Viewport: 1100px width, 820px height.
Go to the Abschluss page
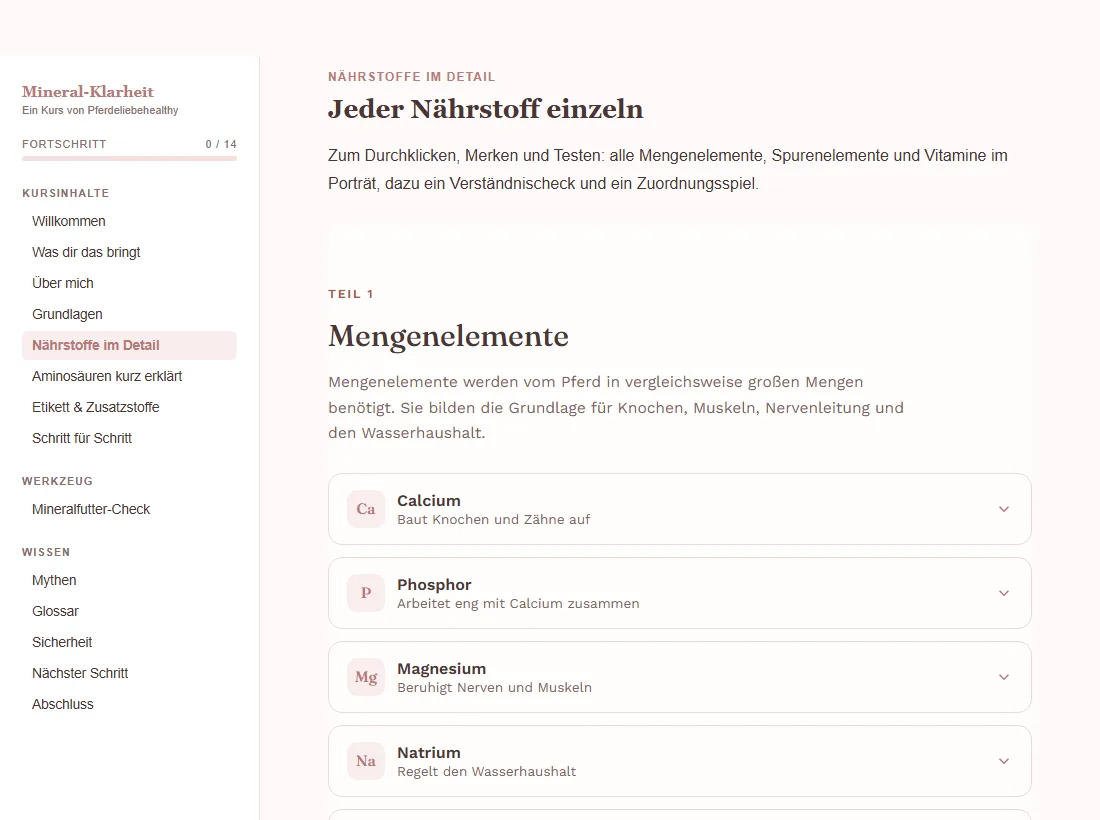129,704
